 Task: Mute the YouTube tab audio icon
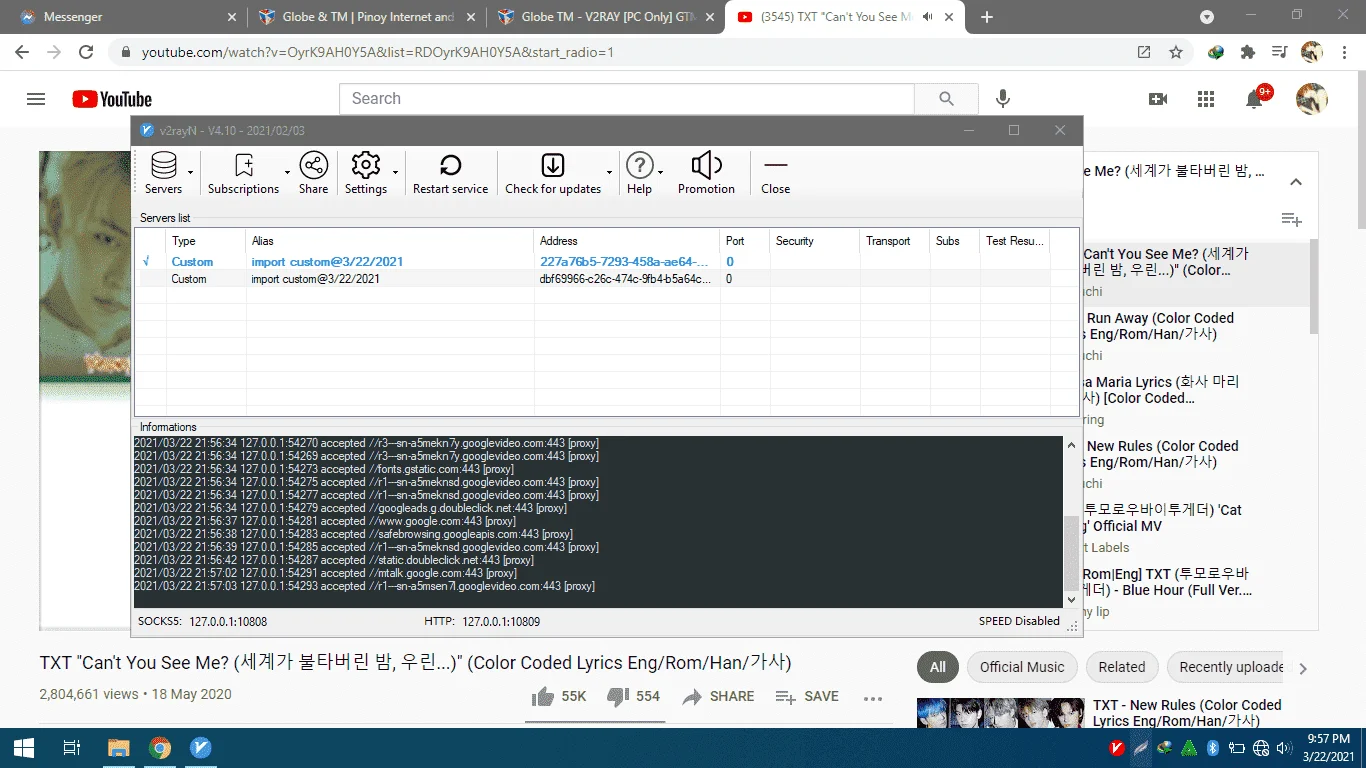click(x=928, y=17)
